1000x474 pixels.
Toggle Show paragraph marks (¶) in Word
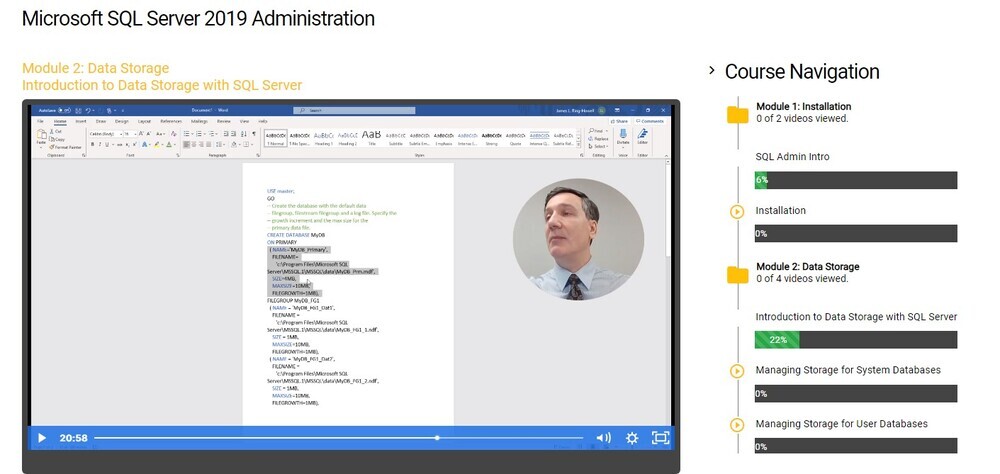coord(254,134)
